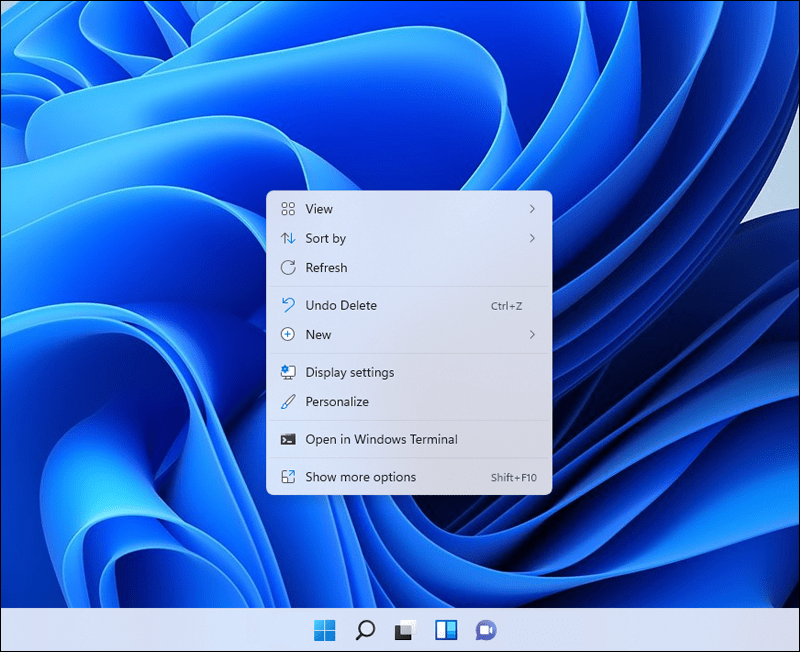Choose View in the context menu

pyautogui.click(x=409, y=209)
